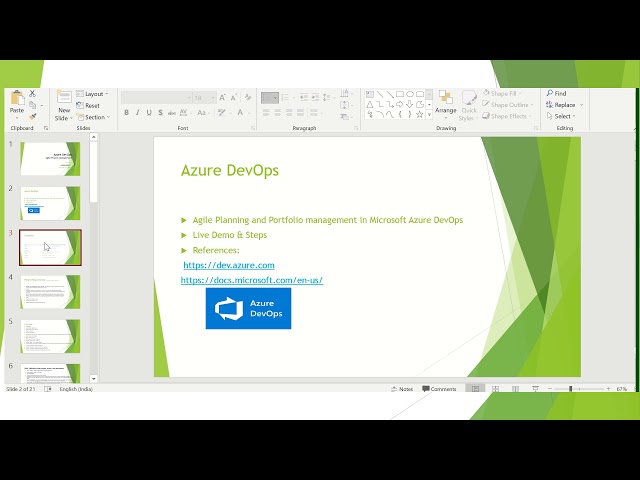640x480 pixels.
Task: Click the slide panel scroll down arrow
Action: (94, 379)
